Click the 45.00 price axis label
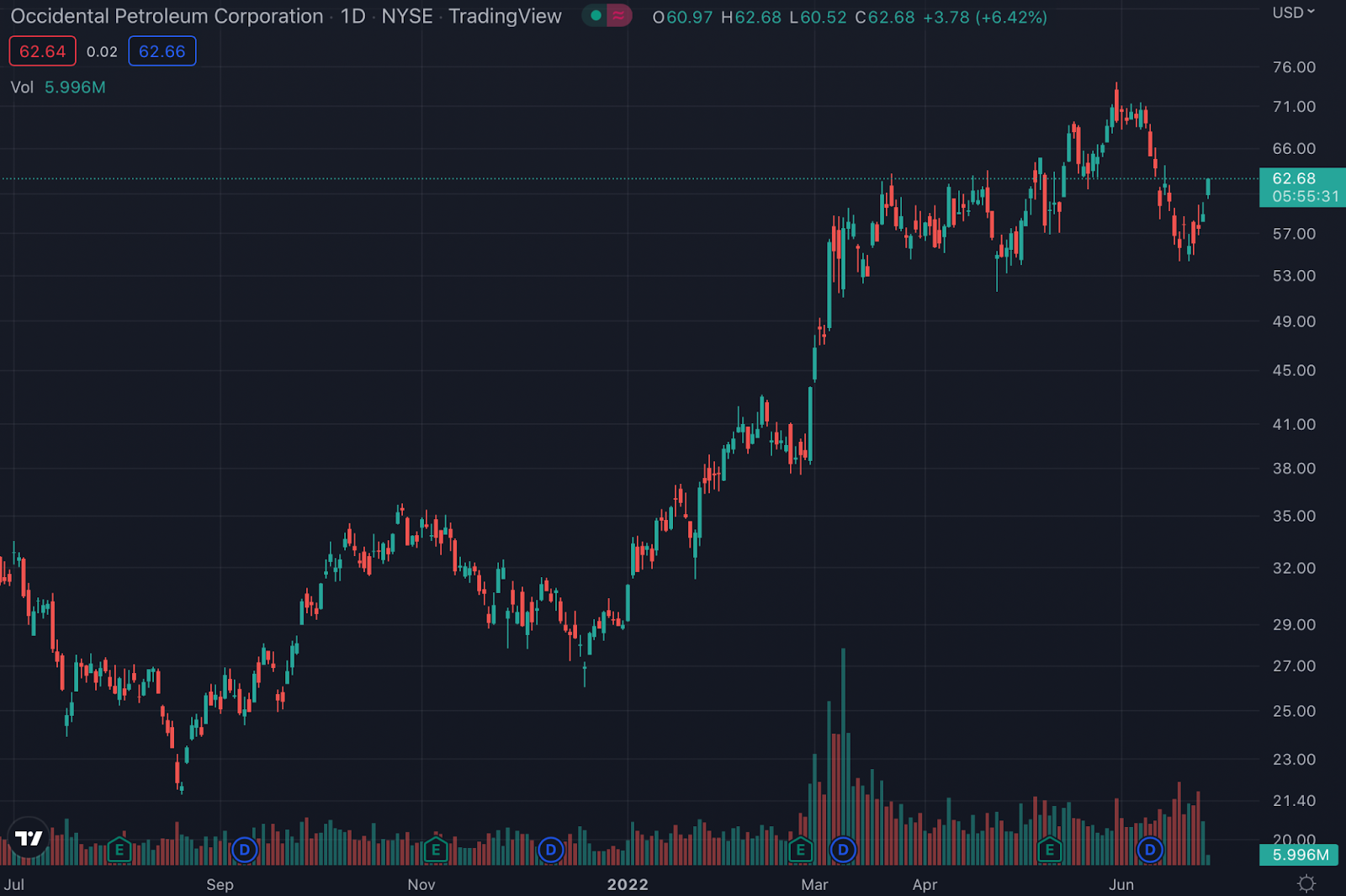Image resolution: width=1346 pixels, height=896 pixels. click(1294, 370)
